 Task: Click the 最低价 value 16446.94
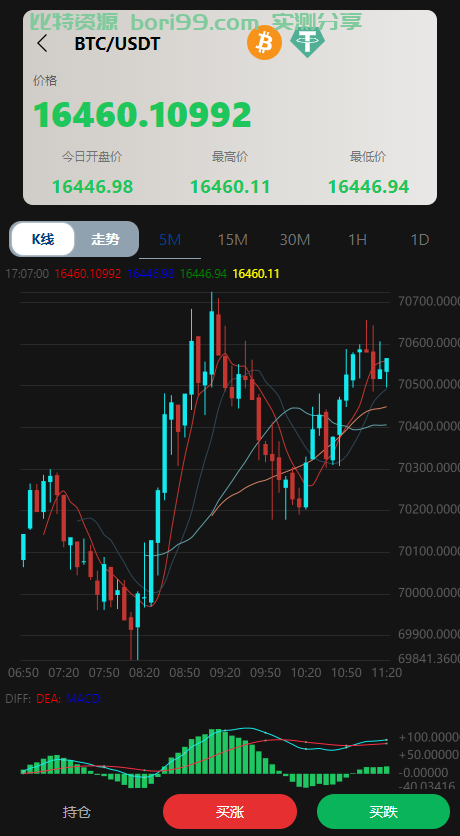pos(368,187)
